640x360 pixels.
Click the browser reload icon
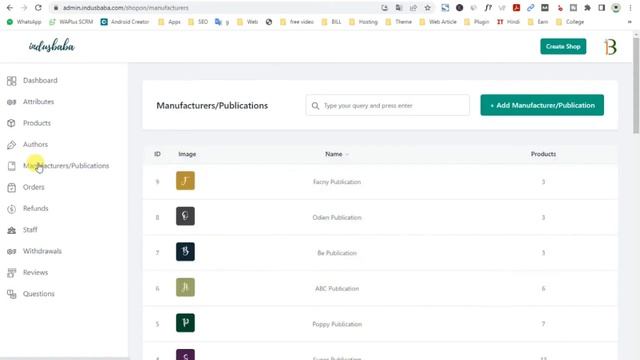[x=38, y=8]
